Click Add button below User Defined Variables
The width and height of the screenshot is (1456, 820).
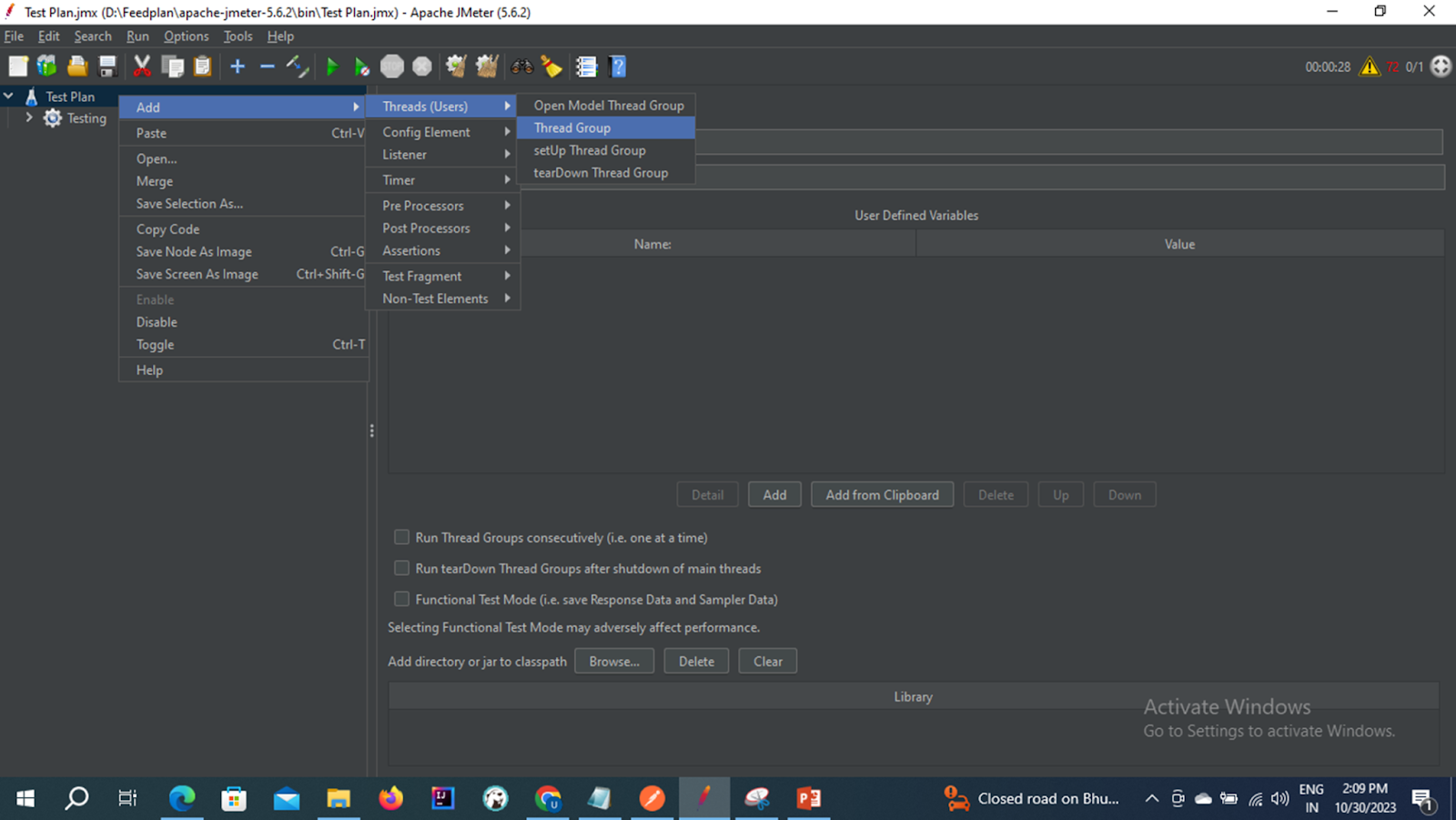click(x=774, y=495)
